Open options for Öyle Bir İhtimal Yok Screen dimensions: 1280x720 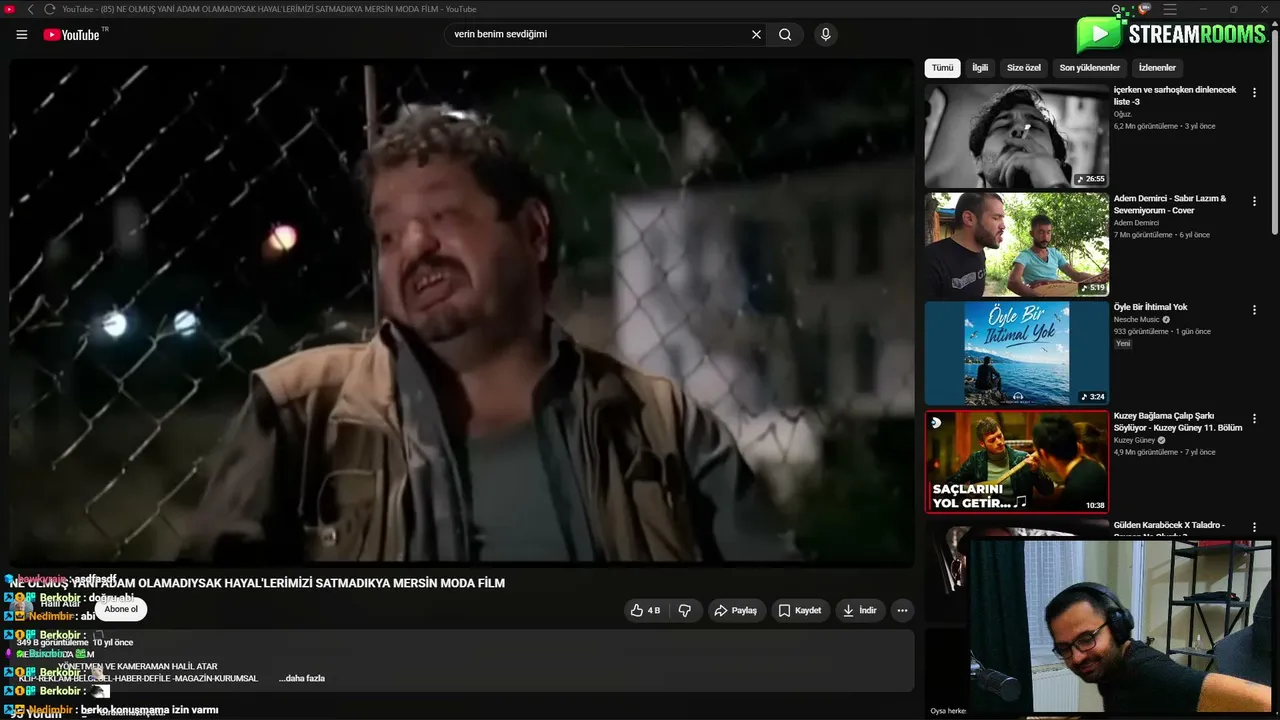(1254, 310)
